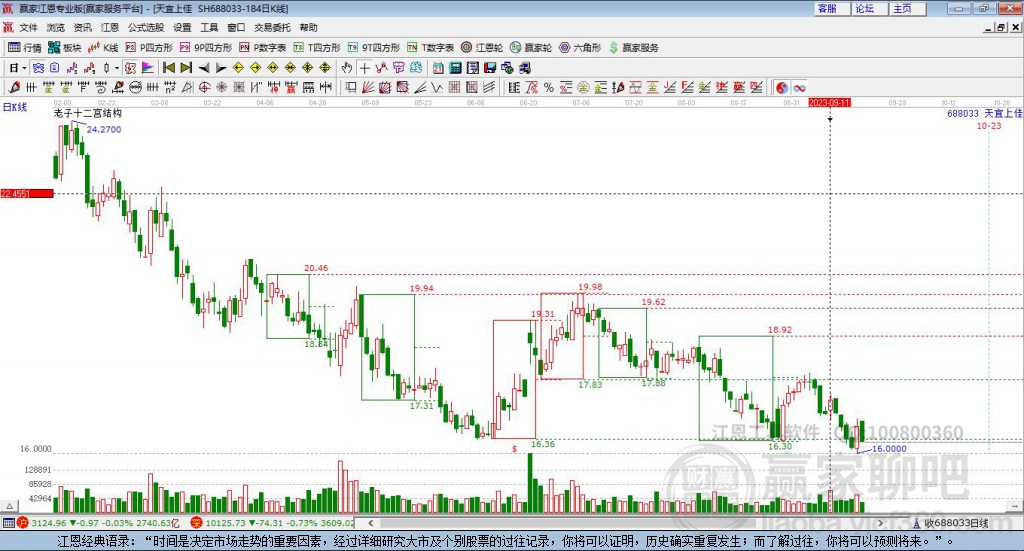The height and width of the screenshot is (551, 1024).
Task: Select the hand pan tool
Action: coord(347,68)
